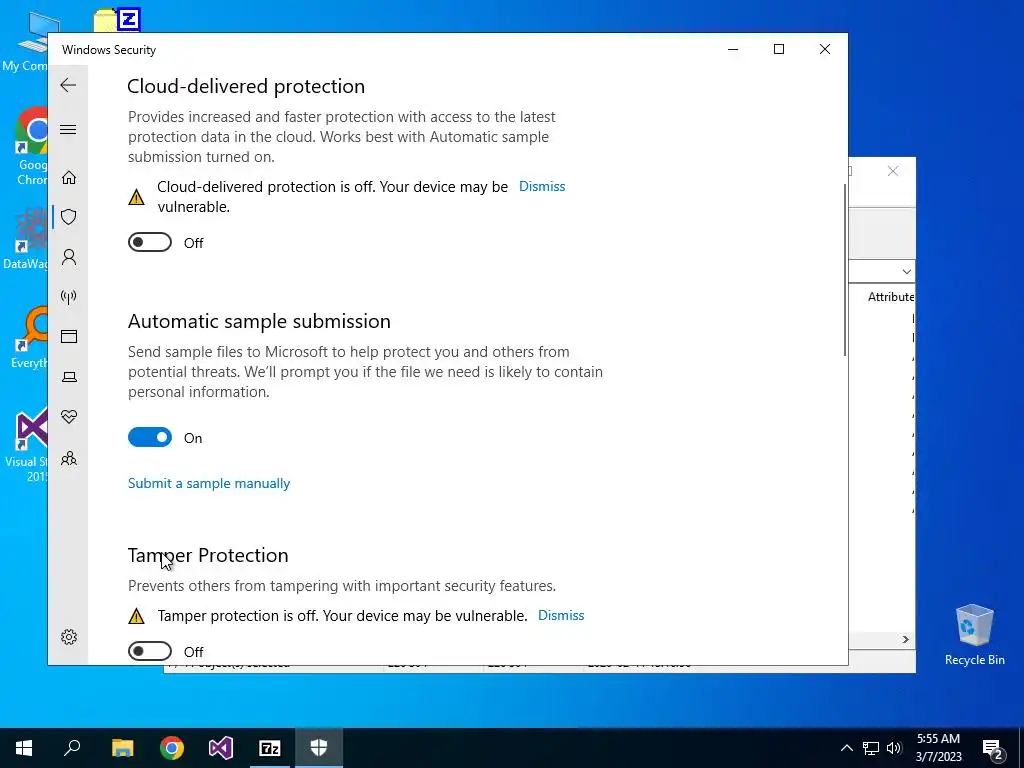Close the Windows Security window
Image resolution: width=1024 pixels, height=768 pixels.
tap(825, 50)
